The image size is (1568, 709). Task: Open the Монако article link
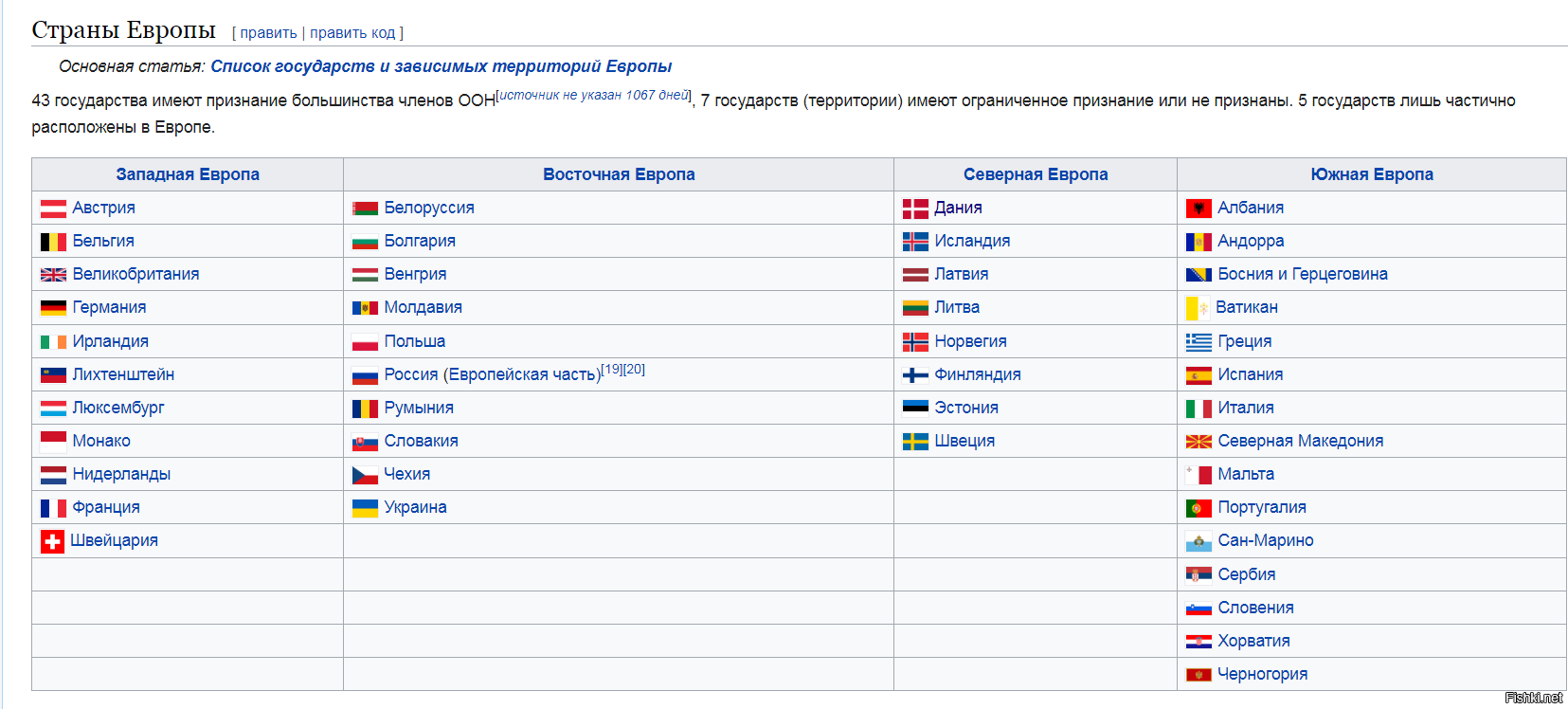point(101,441)
